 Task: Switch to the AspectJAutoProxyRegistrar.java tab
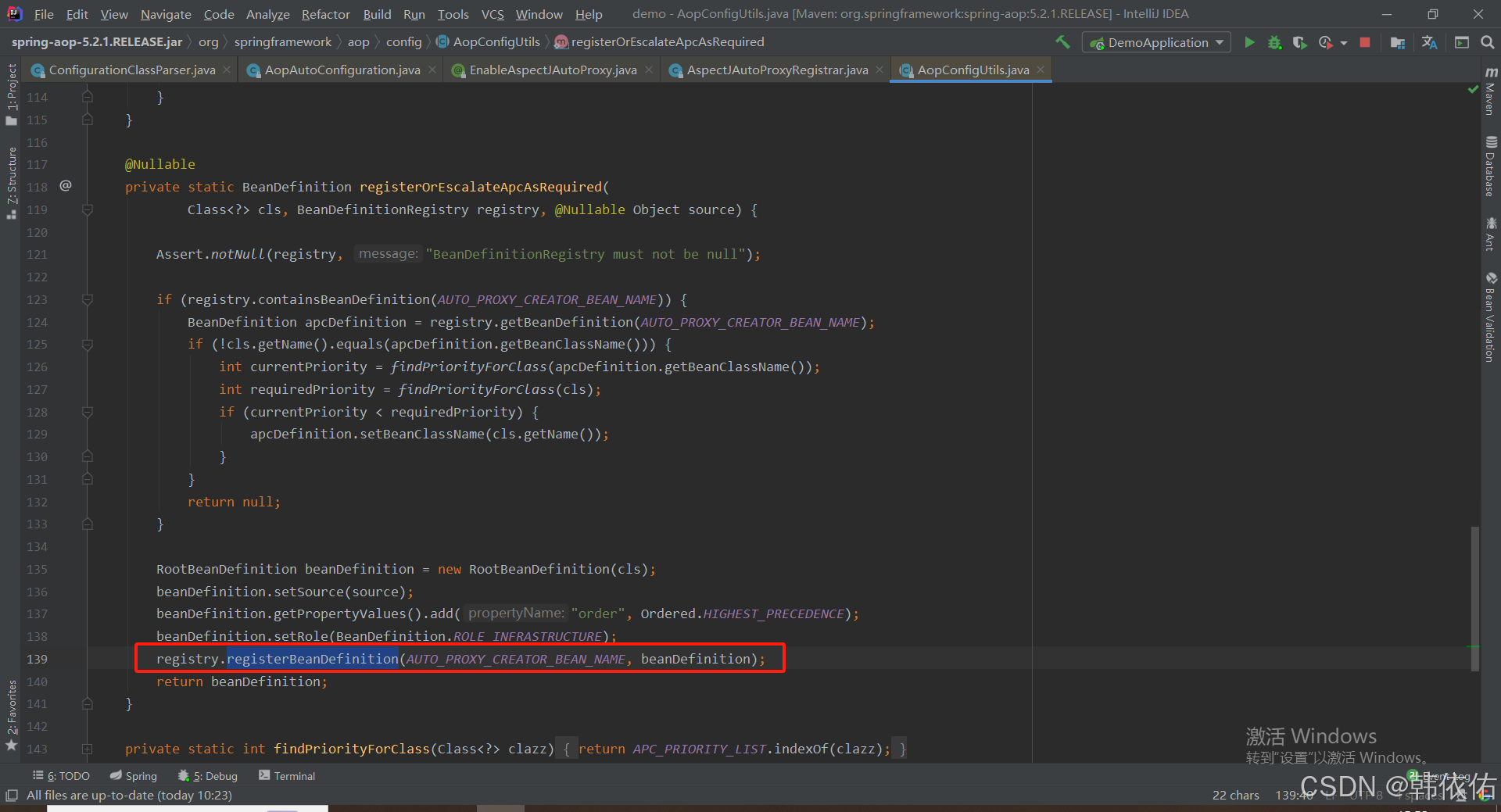click(777, 70)
